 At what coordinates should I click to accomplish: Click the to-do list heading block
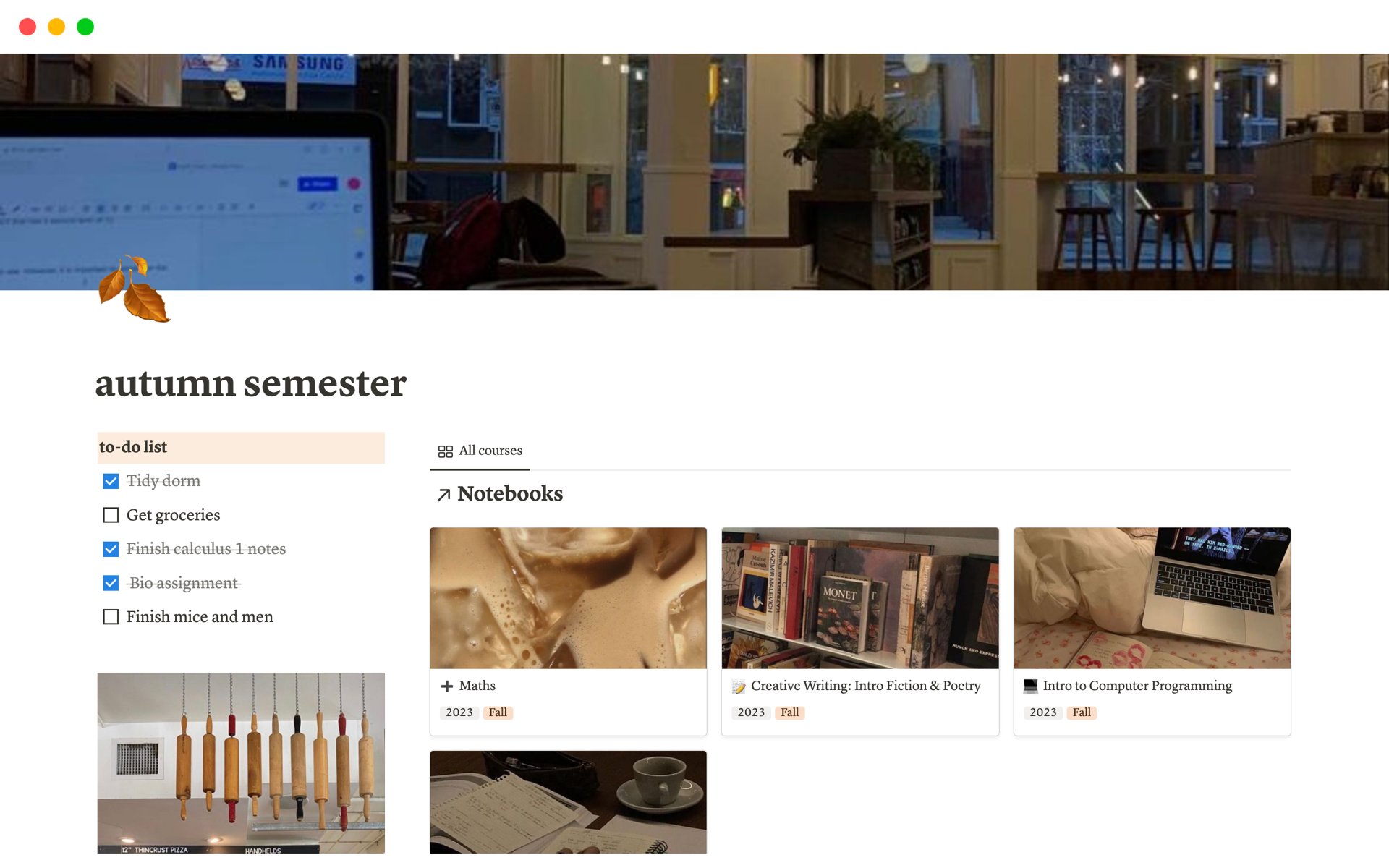tap(241, 448)
